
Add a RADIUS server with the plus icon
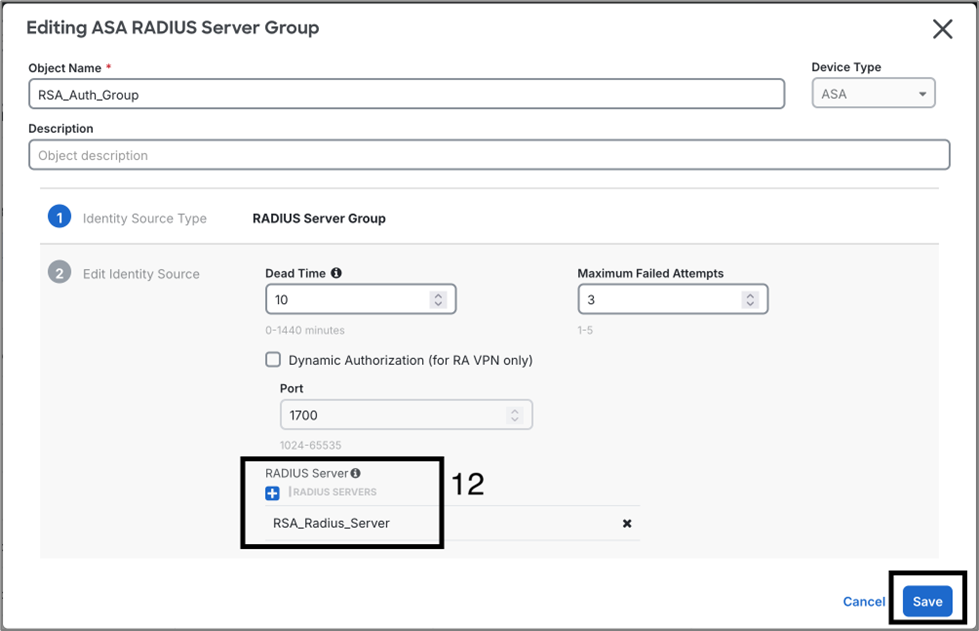272,493
